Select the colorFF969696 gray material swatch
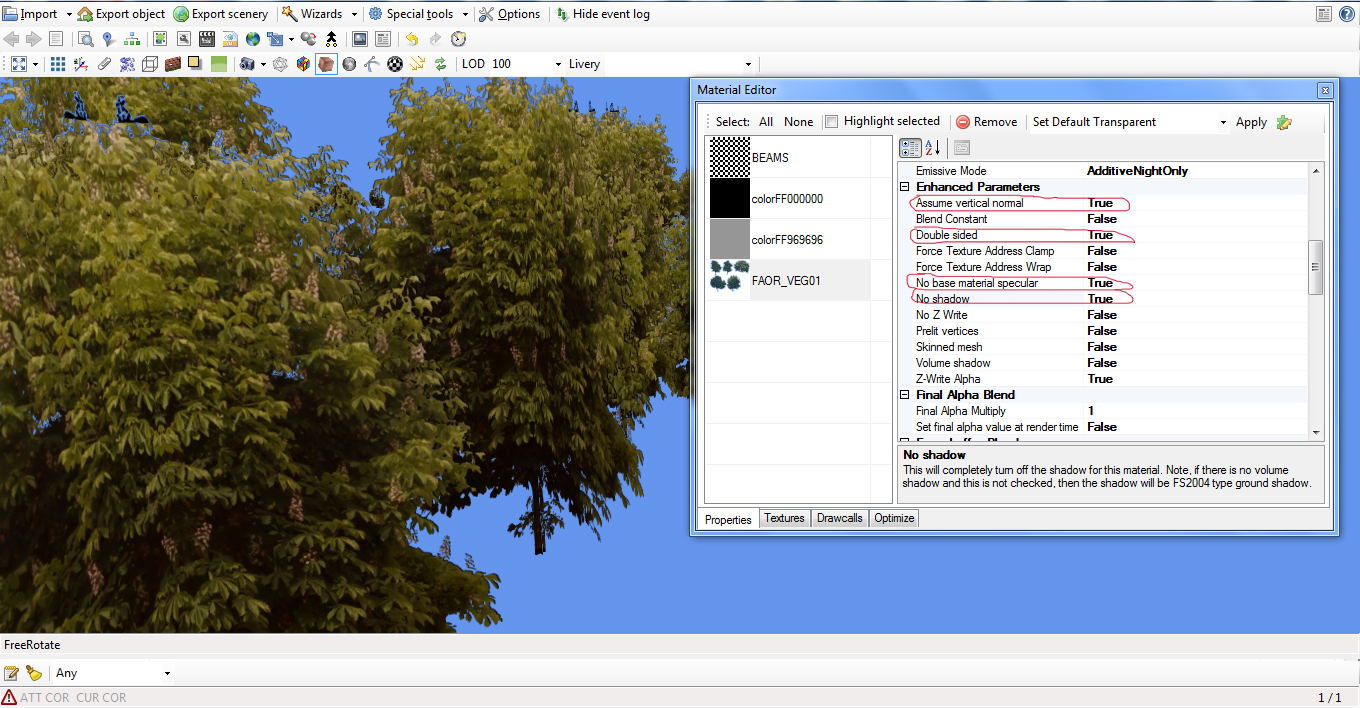This screenshot has width=1360, height=708. [730, 240]
